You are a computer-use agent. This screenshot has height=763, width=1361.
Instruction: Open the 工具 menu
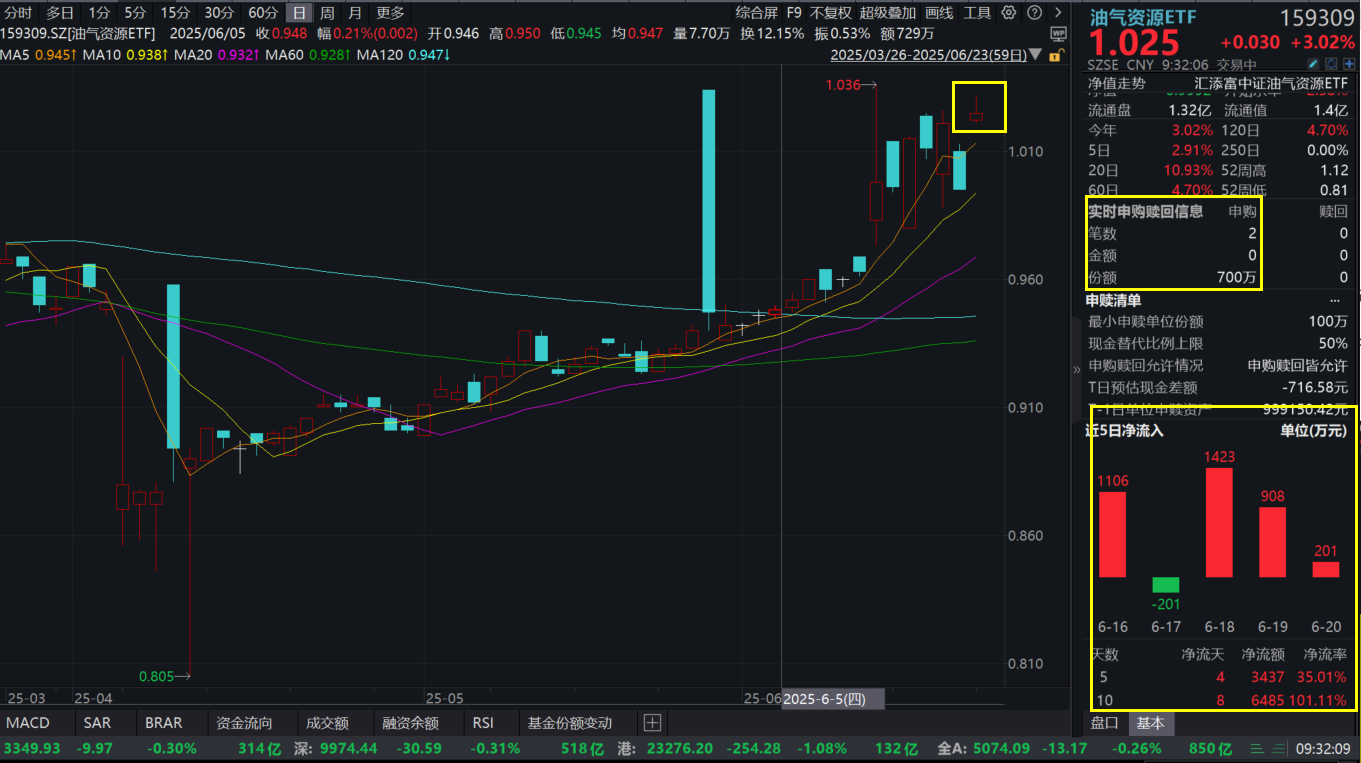coord(977,12)
